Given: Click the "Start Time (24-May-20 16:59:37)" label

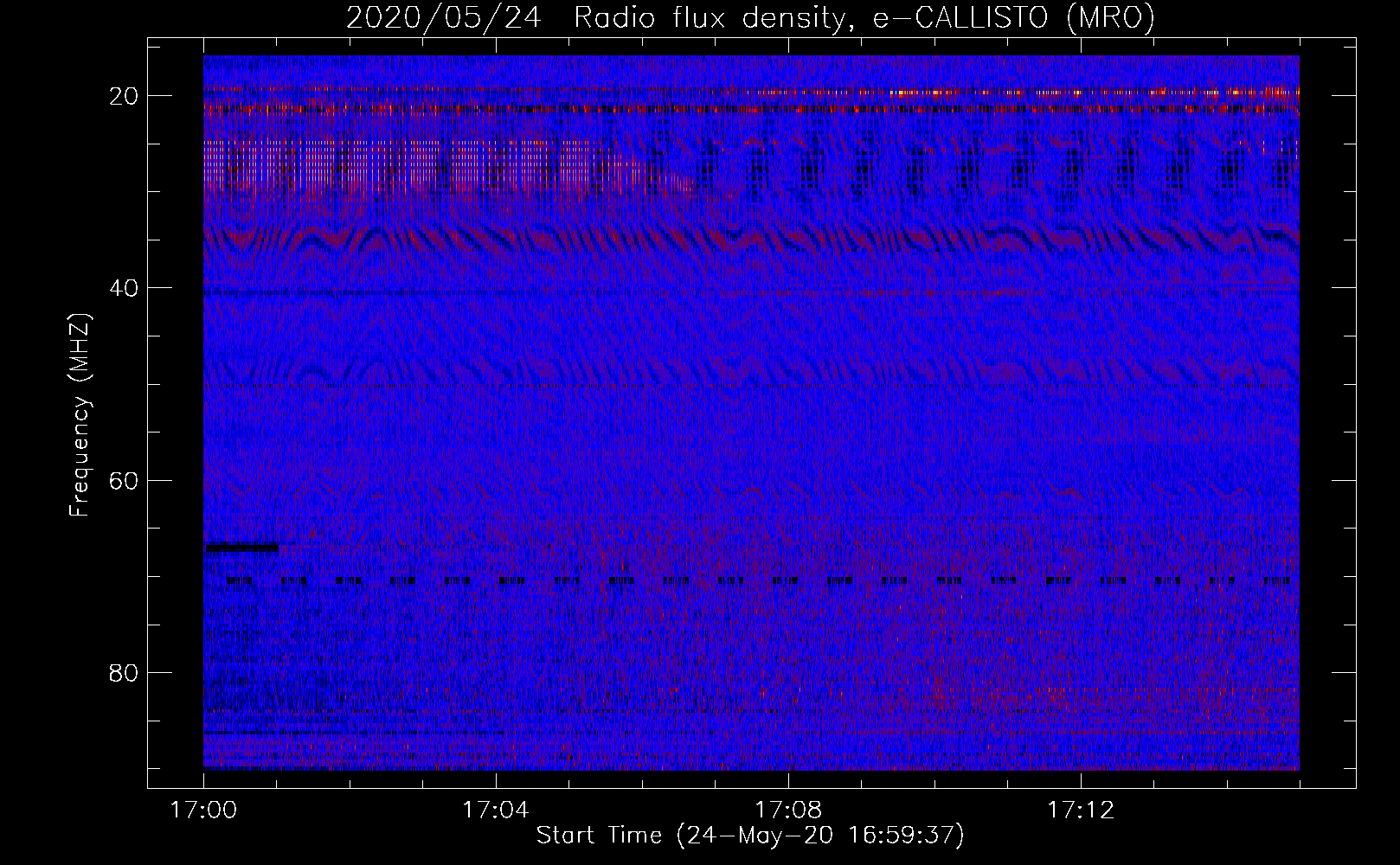Looking at the screenshot, I should pyautogui.click(x=750, y=836).
